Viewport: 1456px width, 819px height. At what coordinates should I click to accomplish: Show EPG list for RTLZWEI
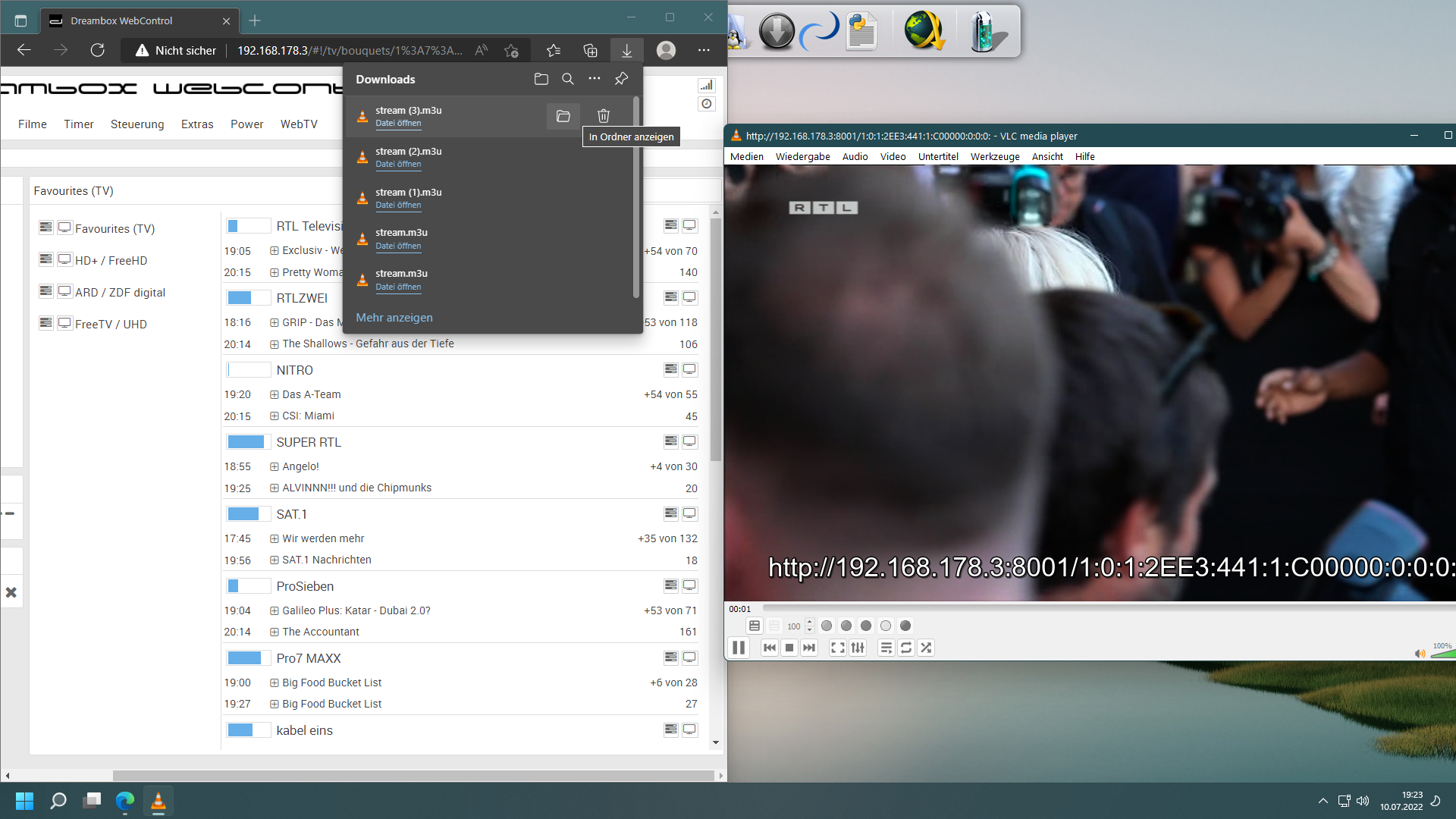pyautogui.click(x=670, y=297)
